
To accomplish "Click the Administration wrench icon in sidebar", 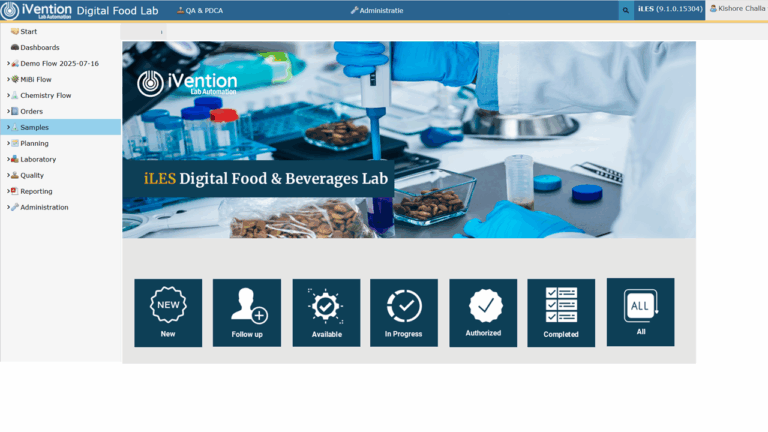I will (x=15, y=207).
